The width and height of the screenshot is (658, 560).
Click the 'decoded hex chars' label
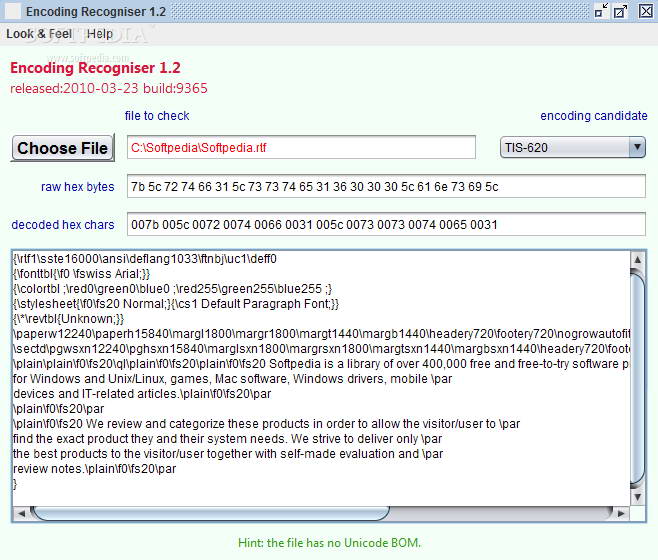[63, 225]
